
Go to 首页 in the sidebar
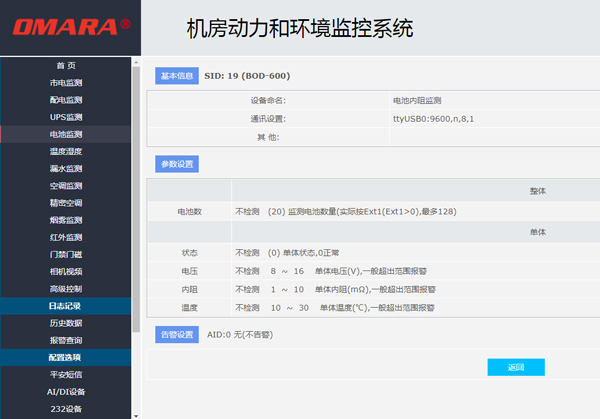(x=66, y=65)
